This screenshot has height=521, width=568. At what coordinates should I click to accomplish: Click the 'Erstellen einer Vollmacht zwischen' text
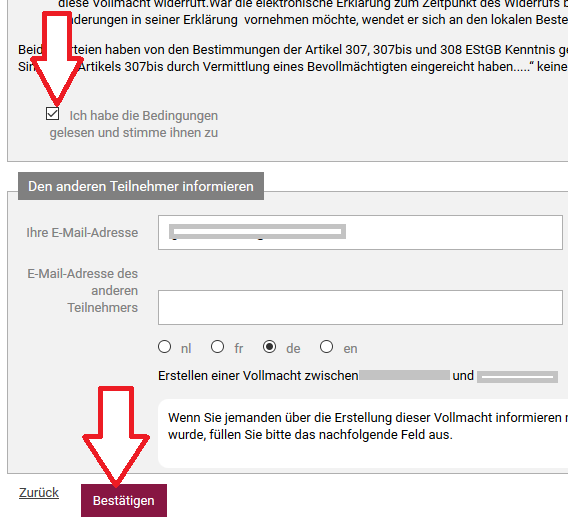258,376
